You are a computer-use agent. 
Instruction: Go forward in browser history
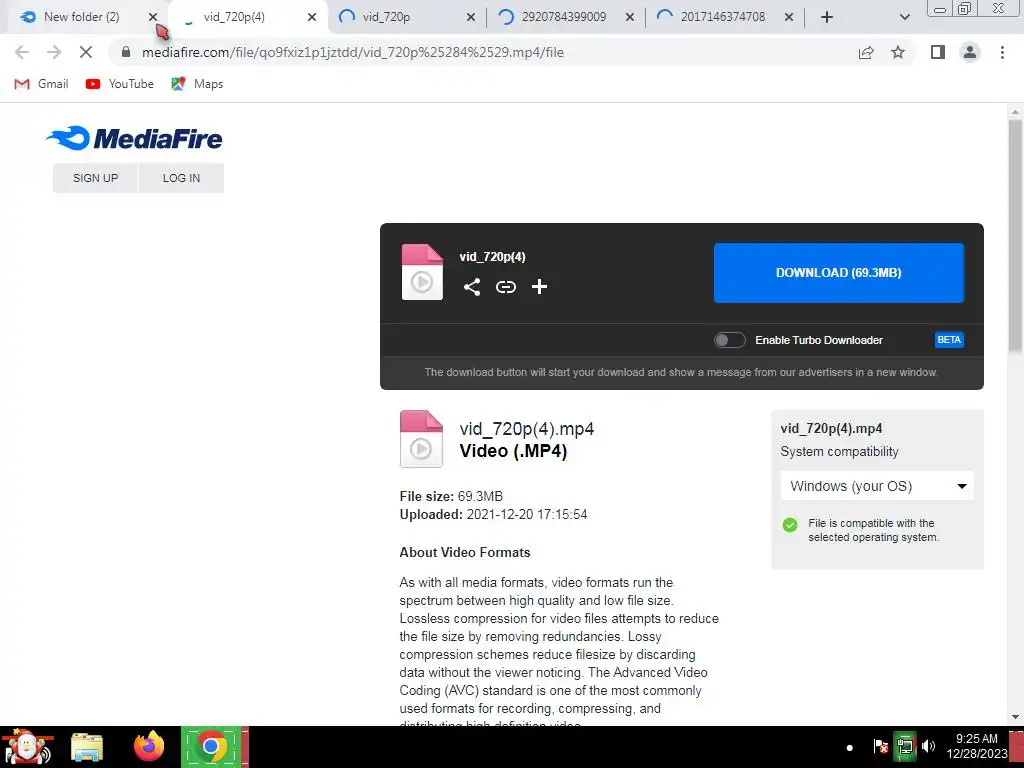point(54,52)
